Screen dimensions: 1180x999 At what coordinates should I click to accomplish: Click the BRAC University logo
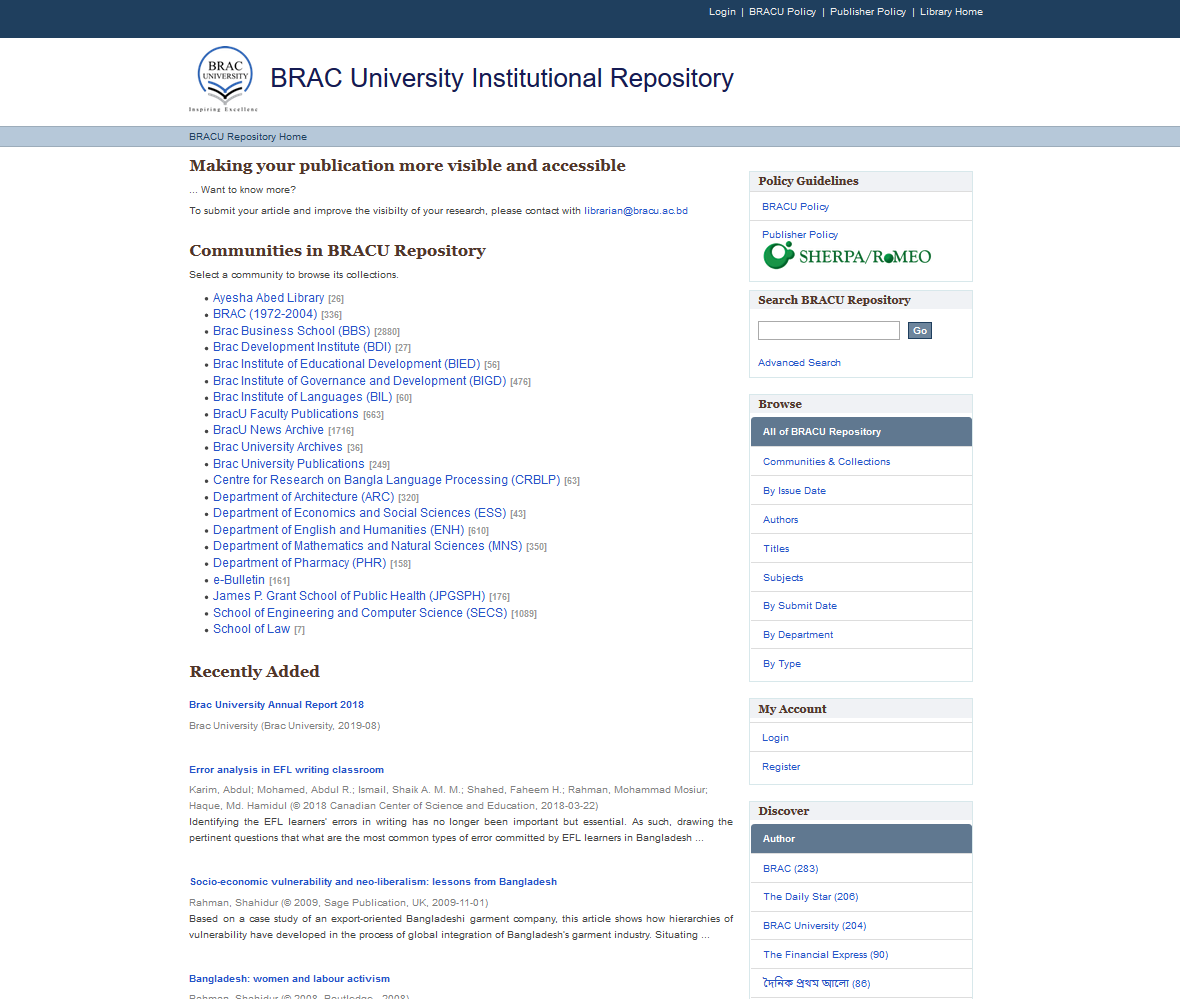[x=224, y=79]
